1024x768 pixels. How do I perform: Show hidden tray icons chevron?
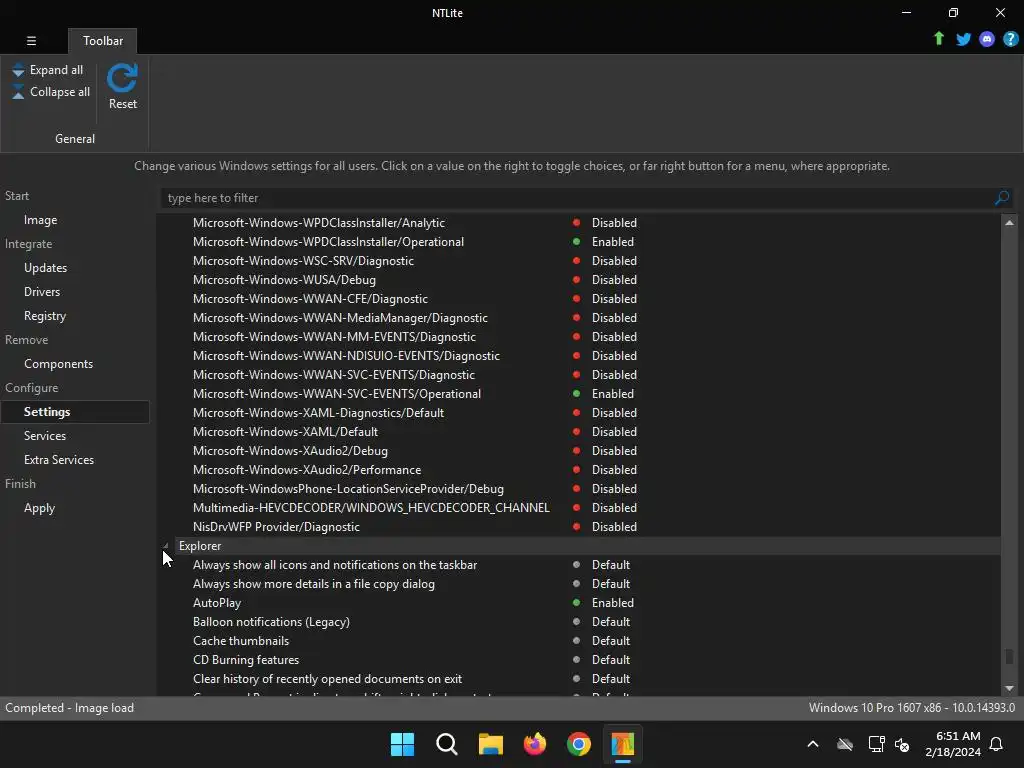[812, 744]
